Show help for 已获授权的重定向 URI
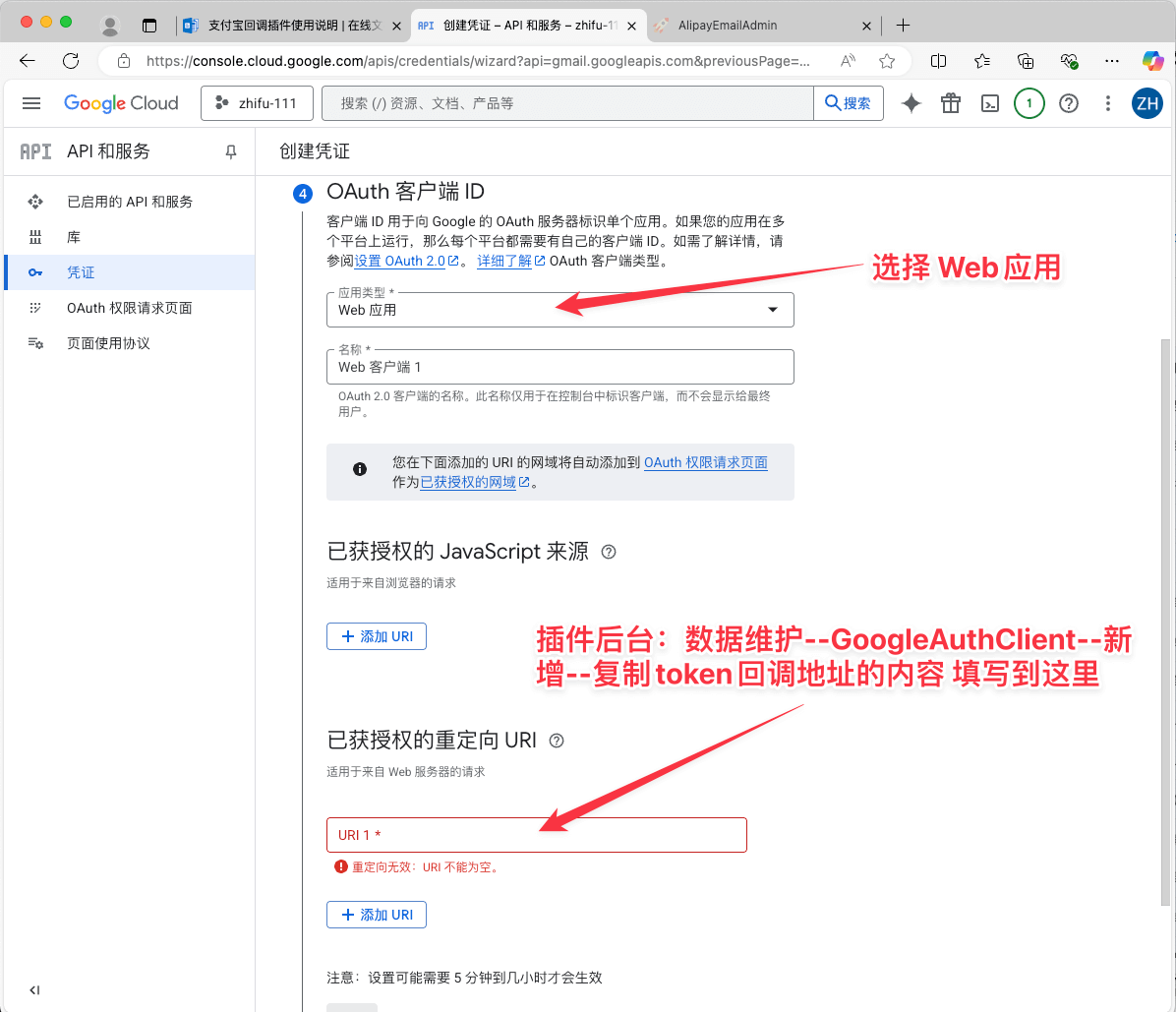This screenshot has height=1012, width=1176. tap(557, 742)
